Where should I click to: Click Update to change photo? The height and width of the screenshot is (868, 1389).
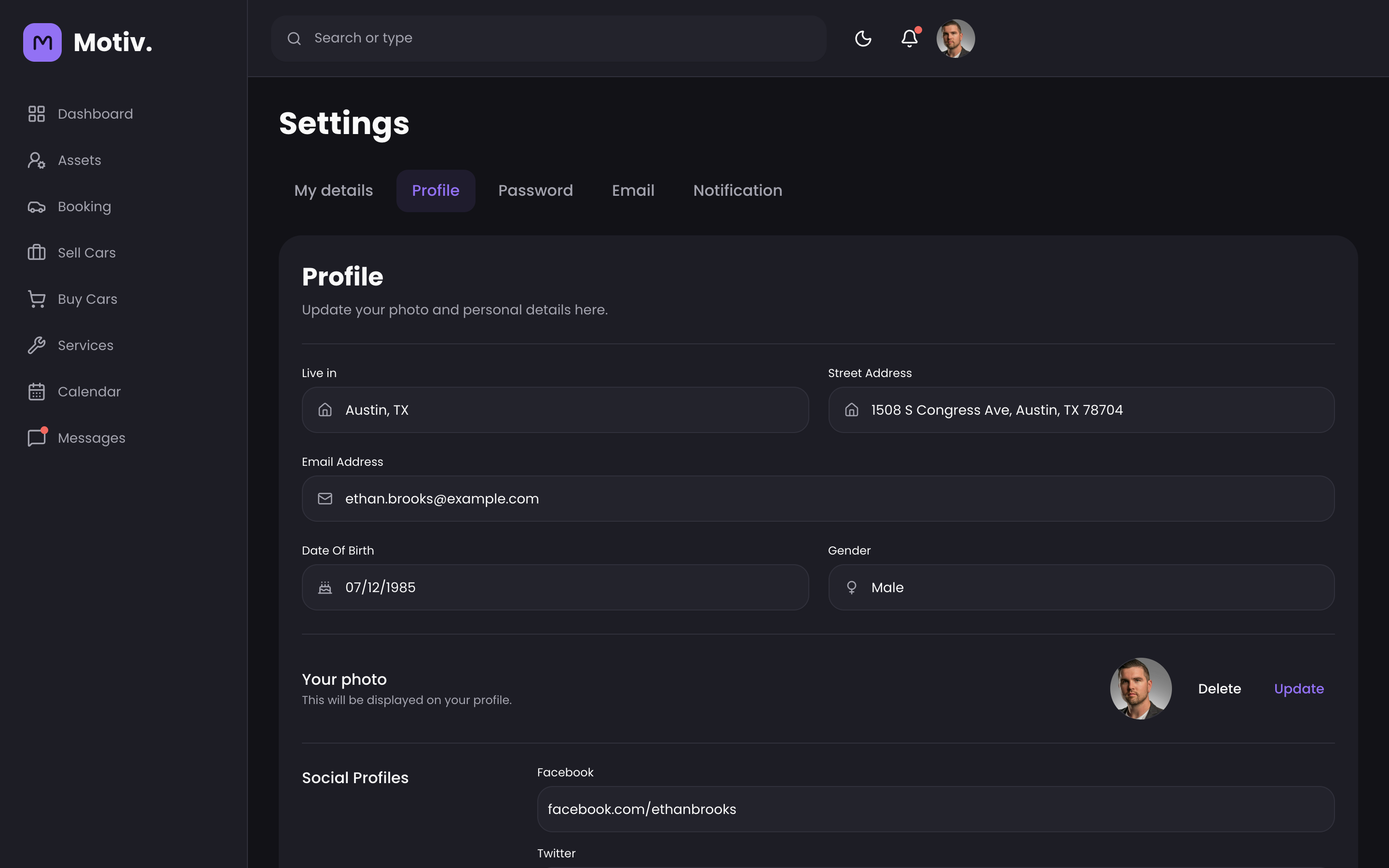point(1299,688)
